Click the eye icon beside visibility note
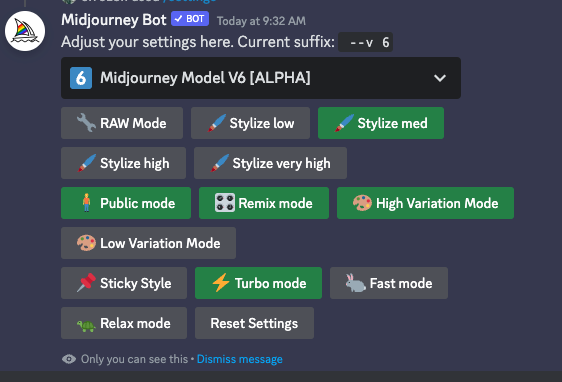The width and height of the screenshot is (562, 382). tap(69, 359)
